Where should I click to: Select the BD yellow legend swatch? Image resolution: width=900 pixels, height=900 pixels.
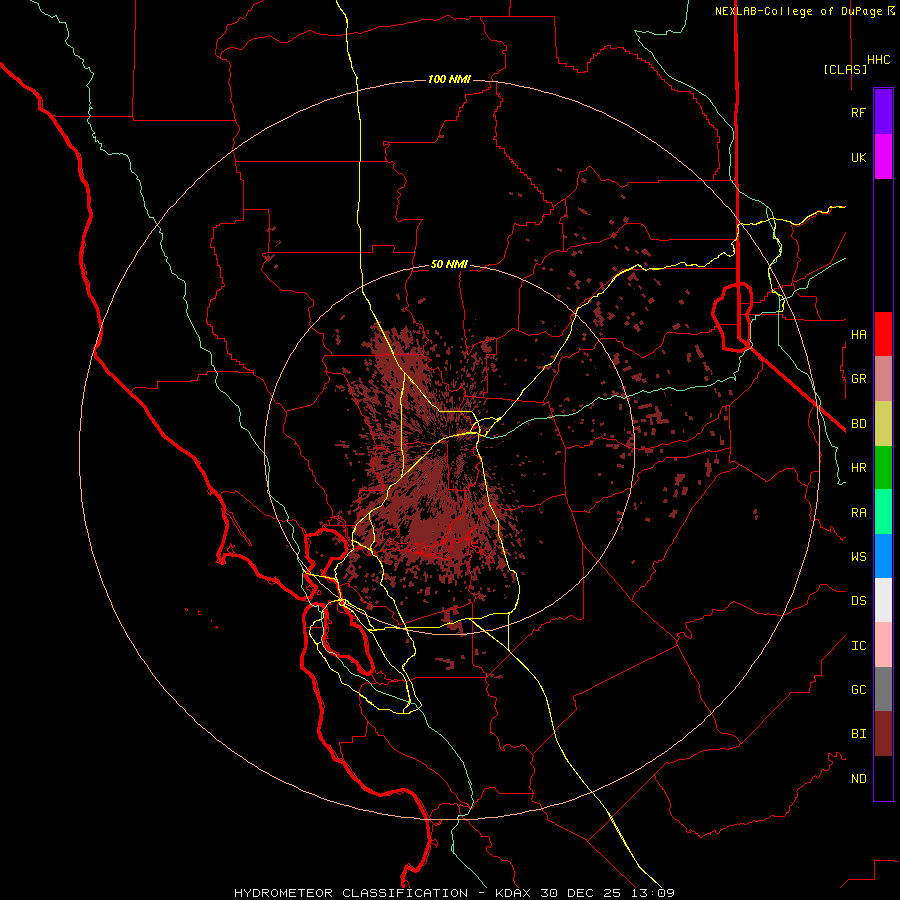click(883, 424)
